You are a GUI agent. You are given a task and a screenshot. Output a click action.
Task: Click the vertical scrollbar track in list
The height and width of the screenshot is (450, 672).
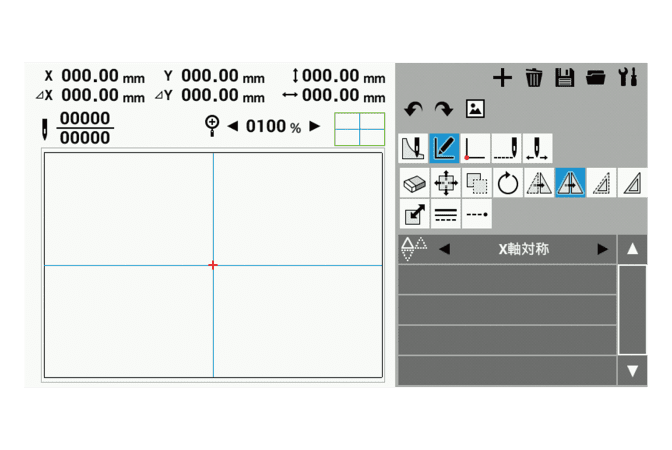(x=632, y=310)
